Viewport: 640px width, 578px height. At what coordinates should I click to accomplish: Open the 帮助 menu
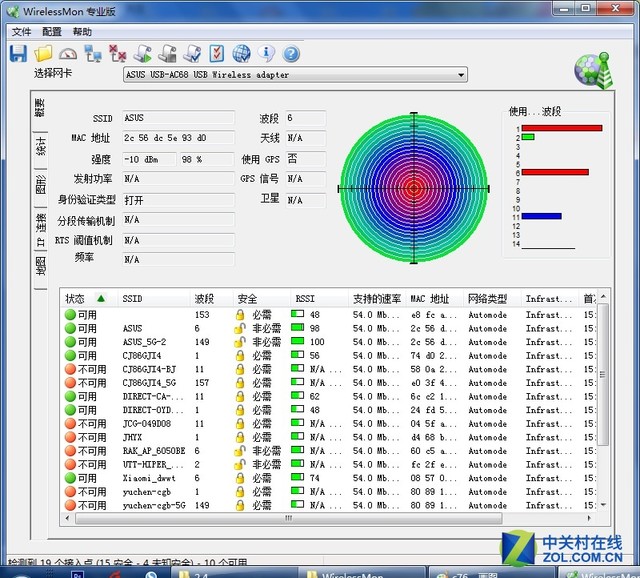[82, 31]
